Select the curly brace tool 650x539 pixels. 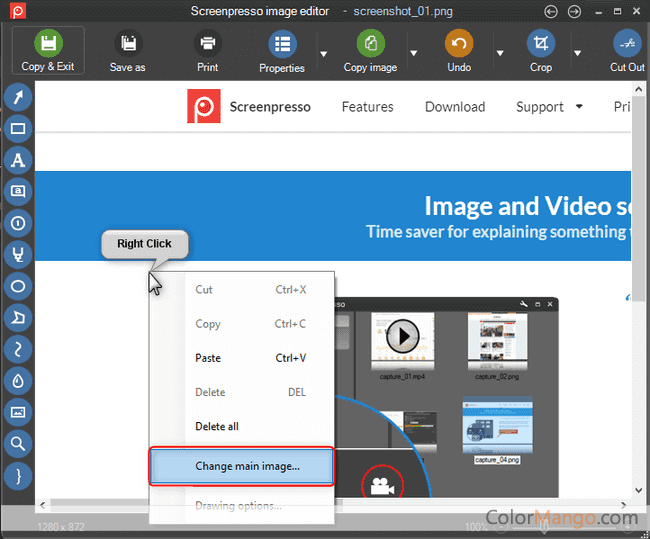pyautogui.click(x=18, y=474)
